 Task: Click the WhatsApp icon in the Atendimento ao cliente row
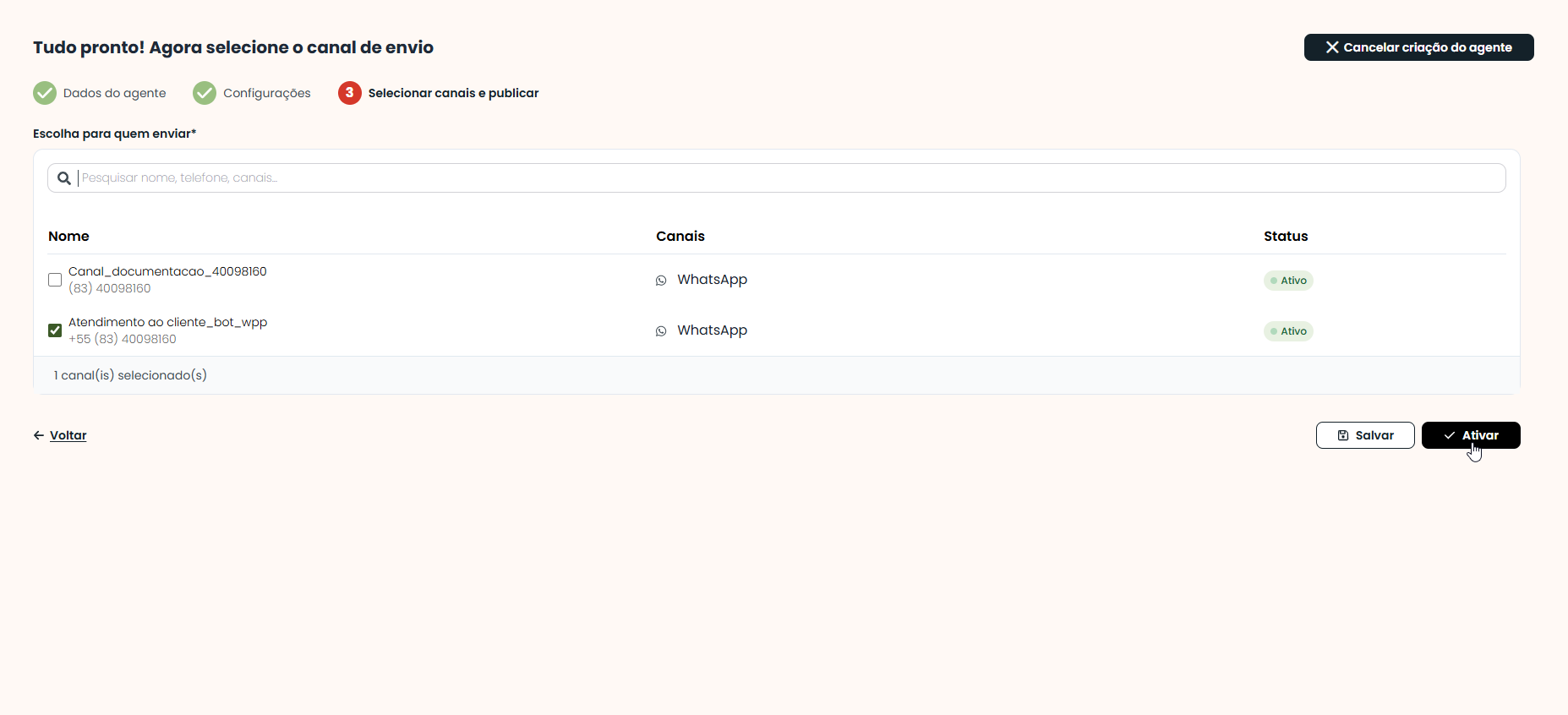tap(661, 331)
